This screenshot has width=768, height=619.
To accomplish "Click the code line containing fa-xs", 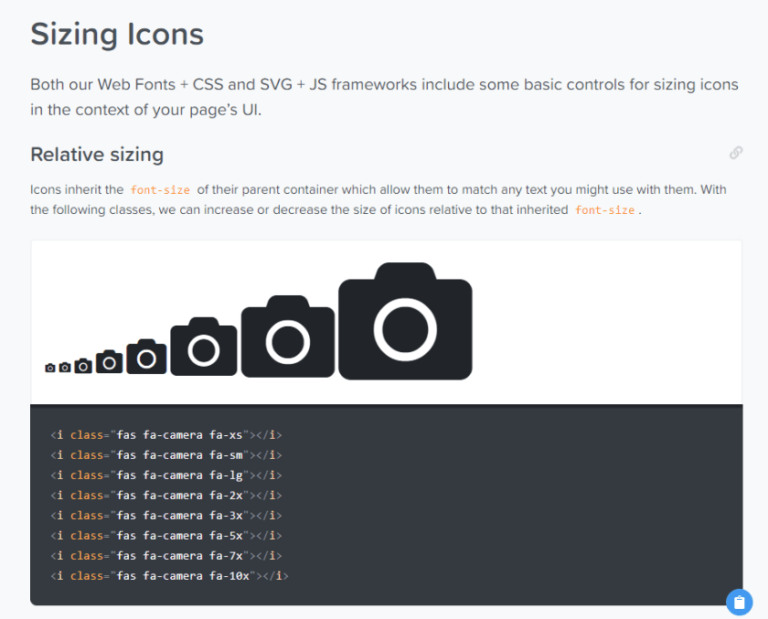I will pyautogui.click(x=166, y=435).
